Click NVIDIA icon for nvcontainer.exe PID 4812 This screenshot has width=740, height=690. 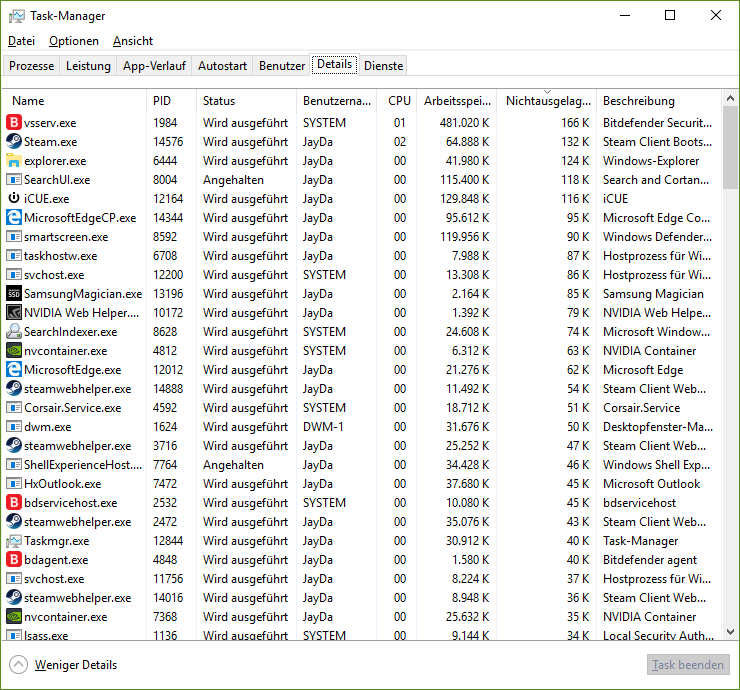(x=14, y=351)
